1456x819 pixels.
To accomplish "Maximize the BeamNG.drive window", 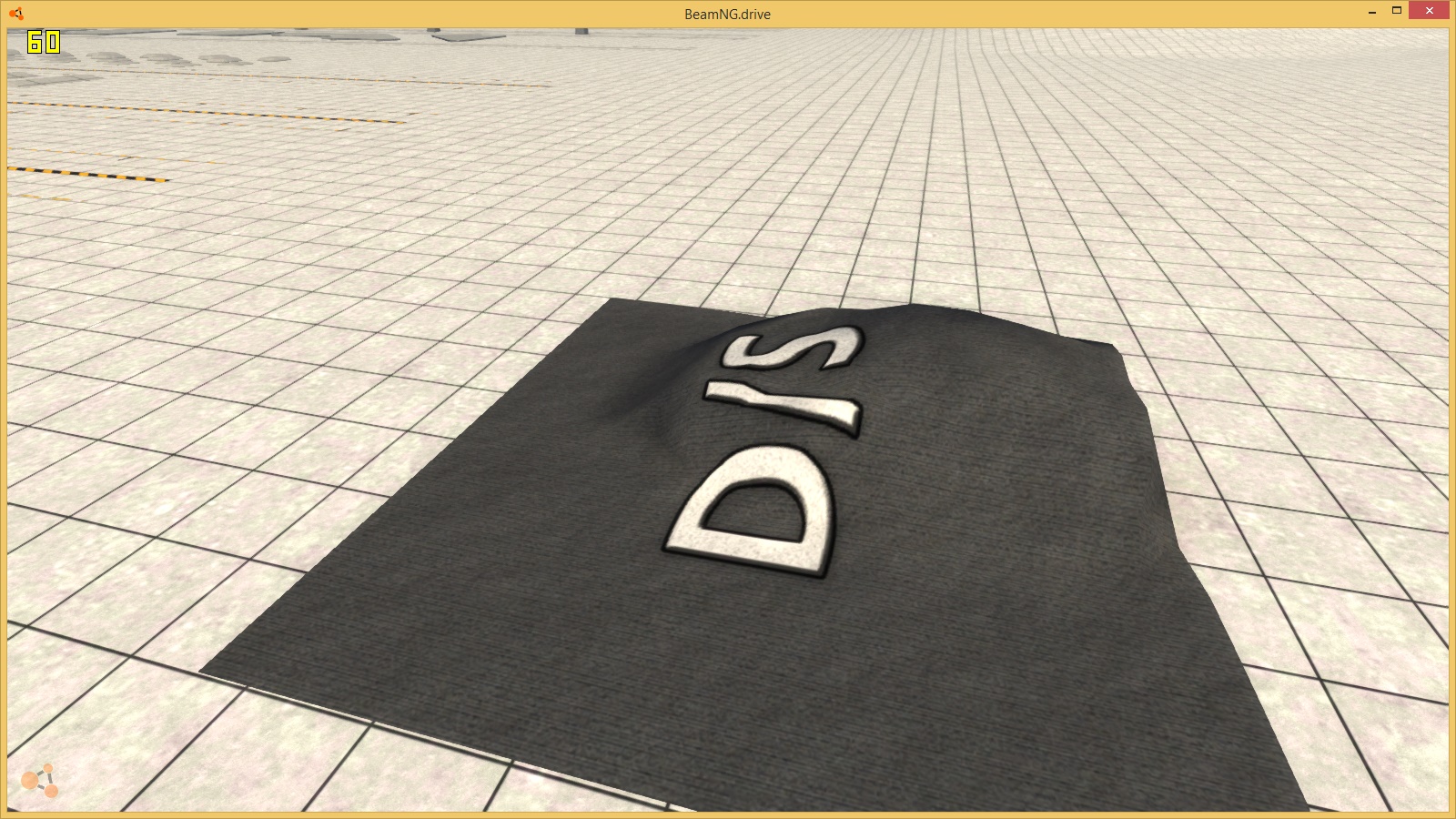I will 1396,11.
